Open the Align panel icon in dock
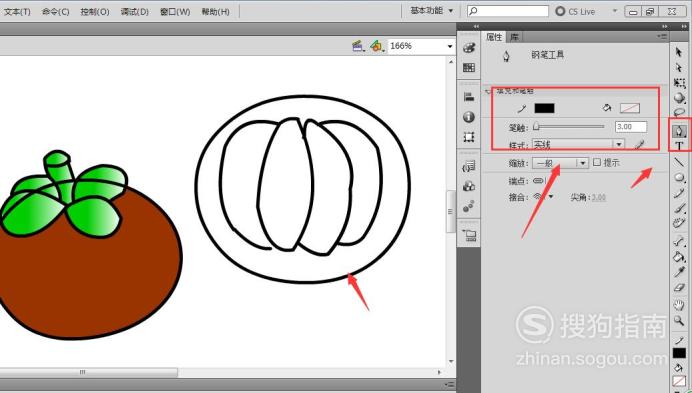The width and height of the screenshot is (692, 393). coord(469,97)
